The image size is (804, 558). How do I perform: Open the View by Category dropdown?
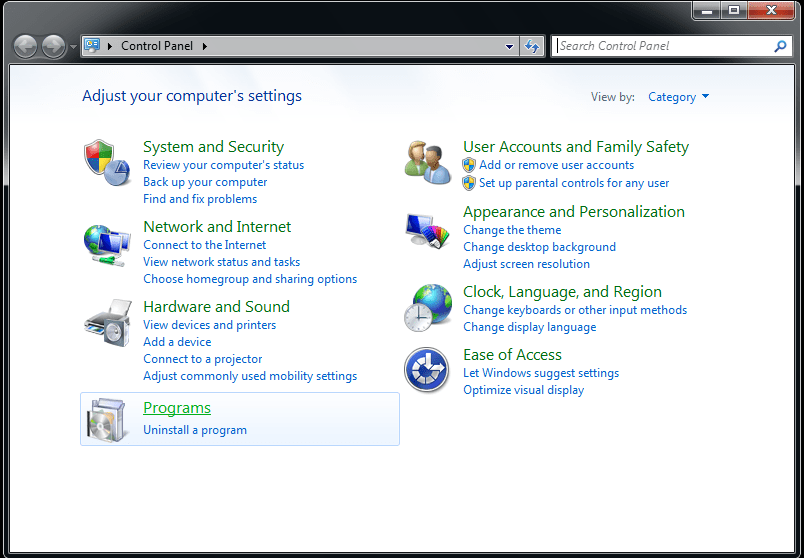(678, 97)
